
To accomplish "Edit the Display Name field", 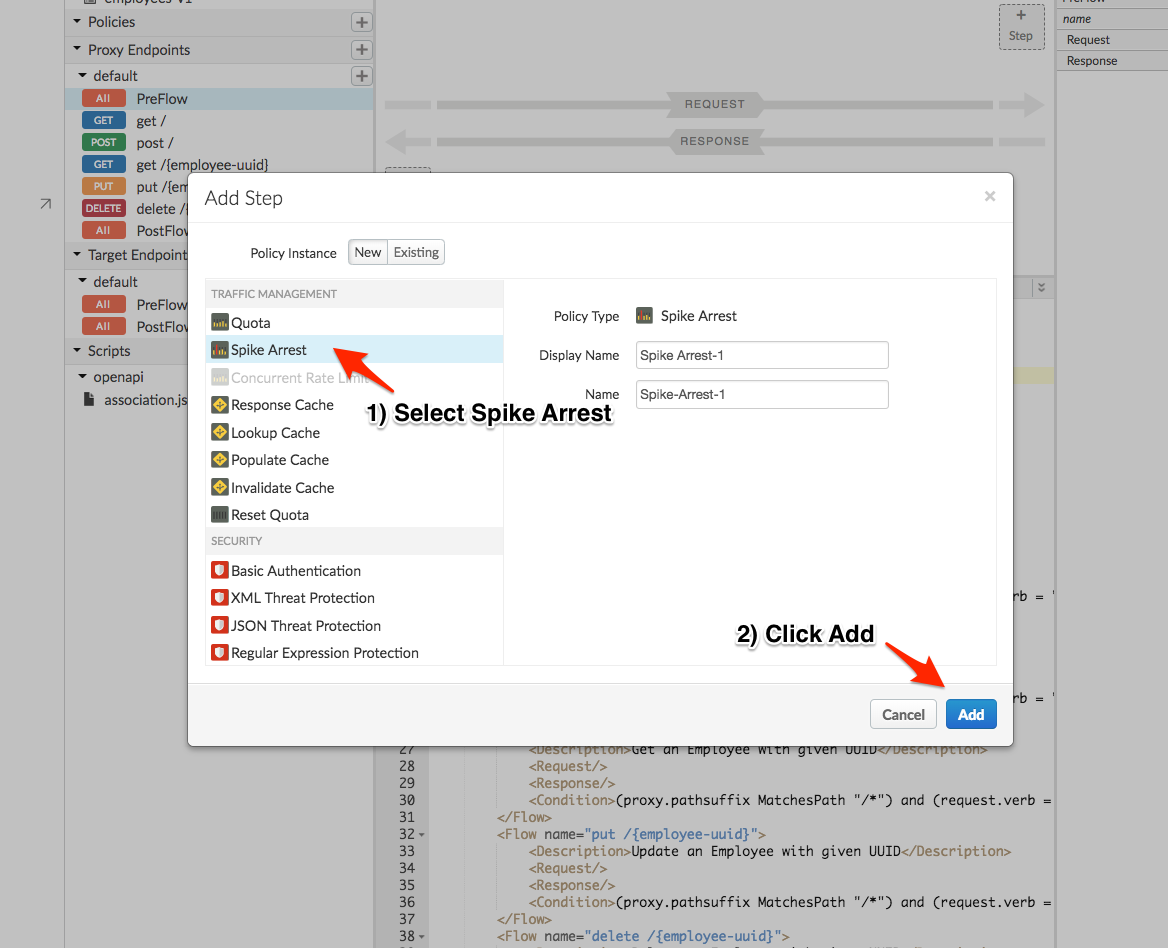I will click(x=762, y=355).
